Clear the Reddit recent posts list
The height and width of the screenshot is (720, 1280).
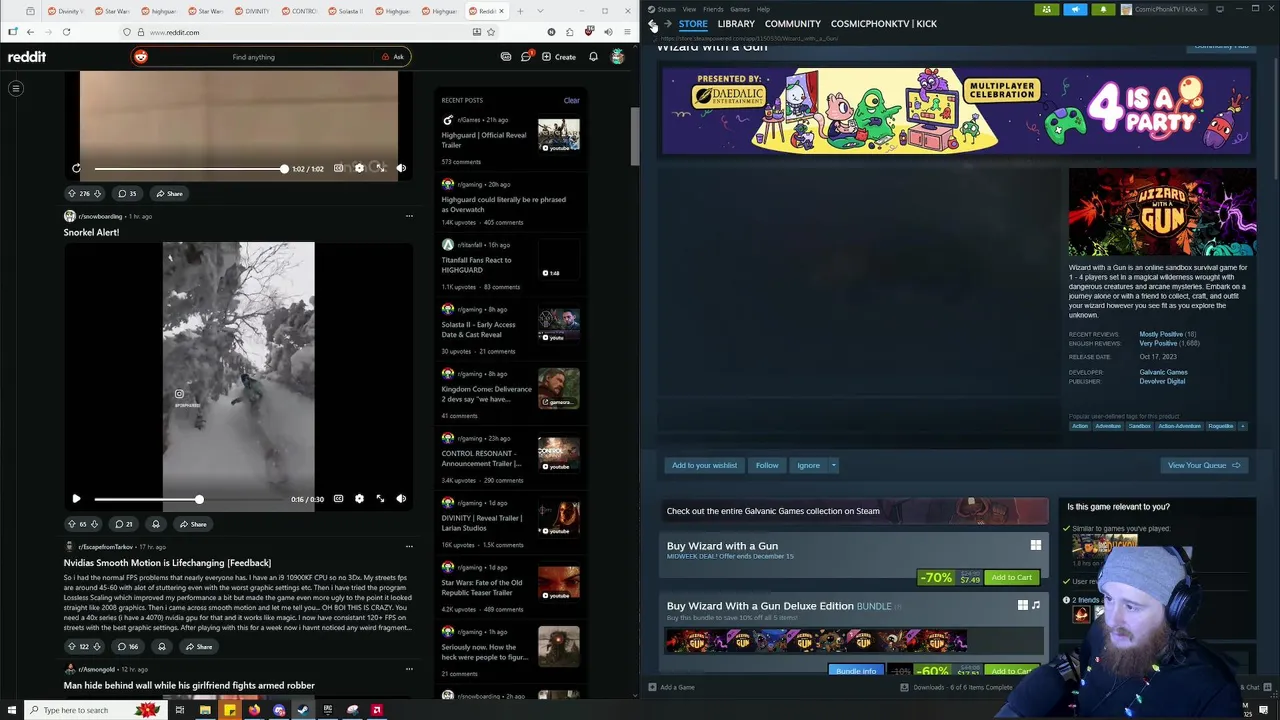point(571,100)
